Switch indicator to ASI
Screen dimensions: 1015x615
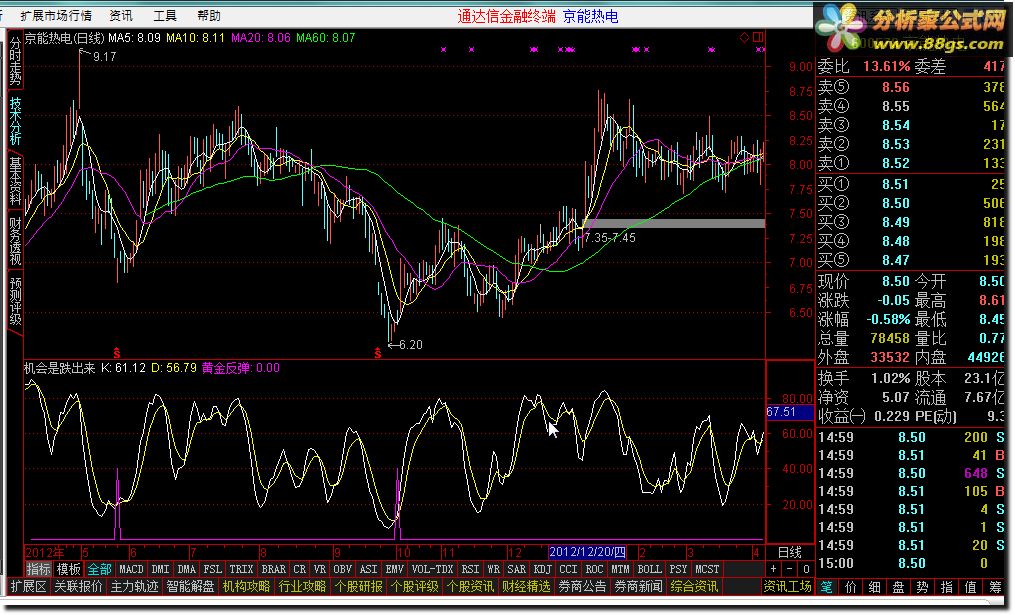[368, 569]
